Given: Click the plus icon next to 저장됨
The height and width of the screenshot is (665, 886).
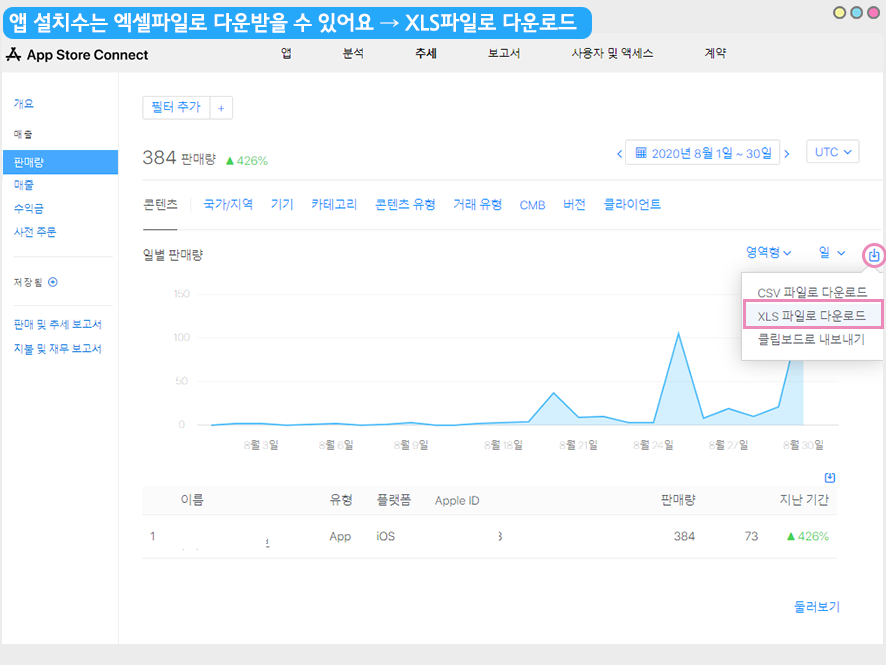Looking at the screenshot, I should pyautogui.click(x=53, y=283).
